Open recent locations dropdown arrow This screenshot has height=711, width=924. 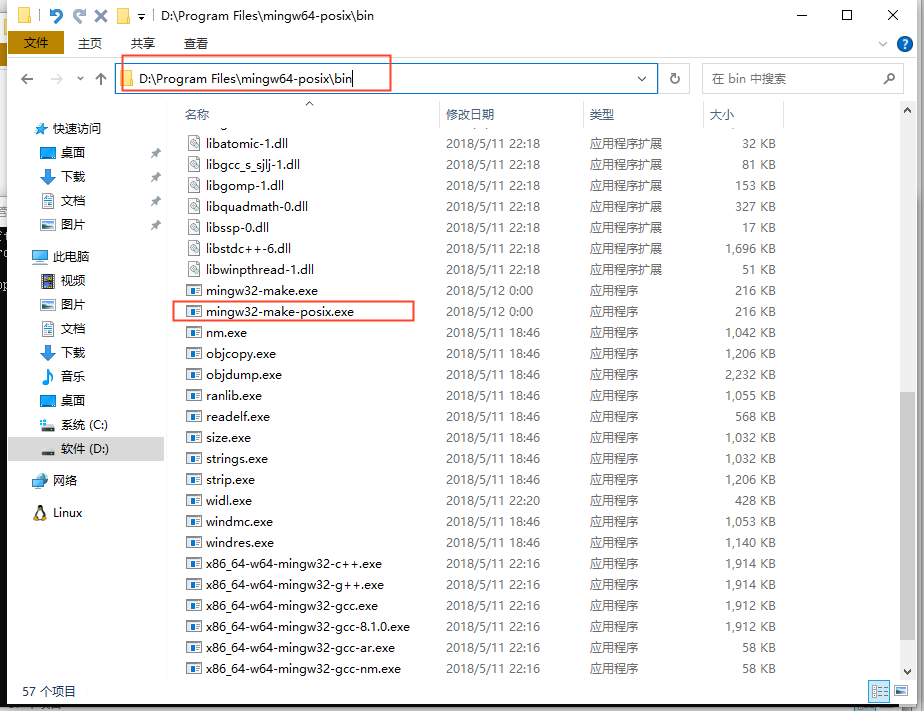click(x=80, y=78)
